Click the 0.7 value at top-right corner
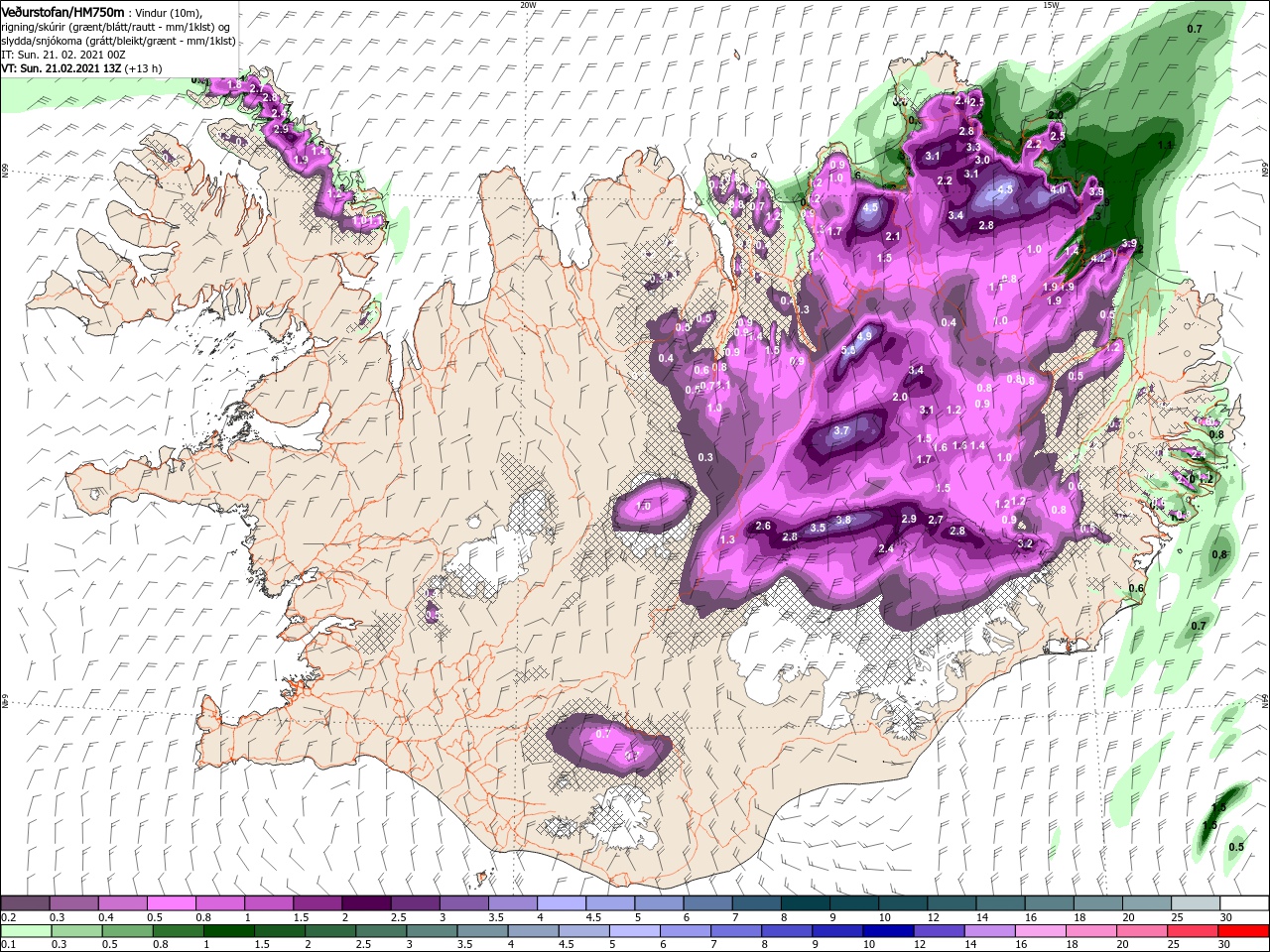Viewport: 1270px width, 952px height. pyautogui.click(x=1195, y=29)
